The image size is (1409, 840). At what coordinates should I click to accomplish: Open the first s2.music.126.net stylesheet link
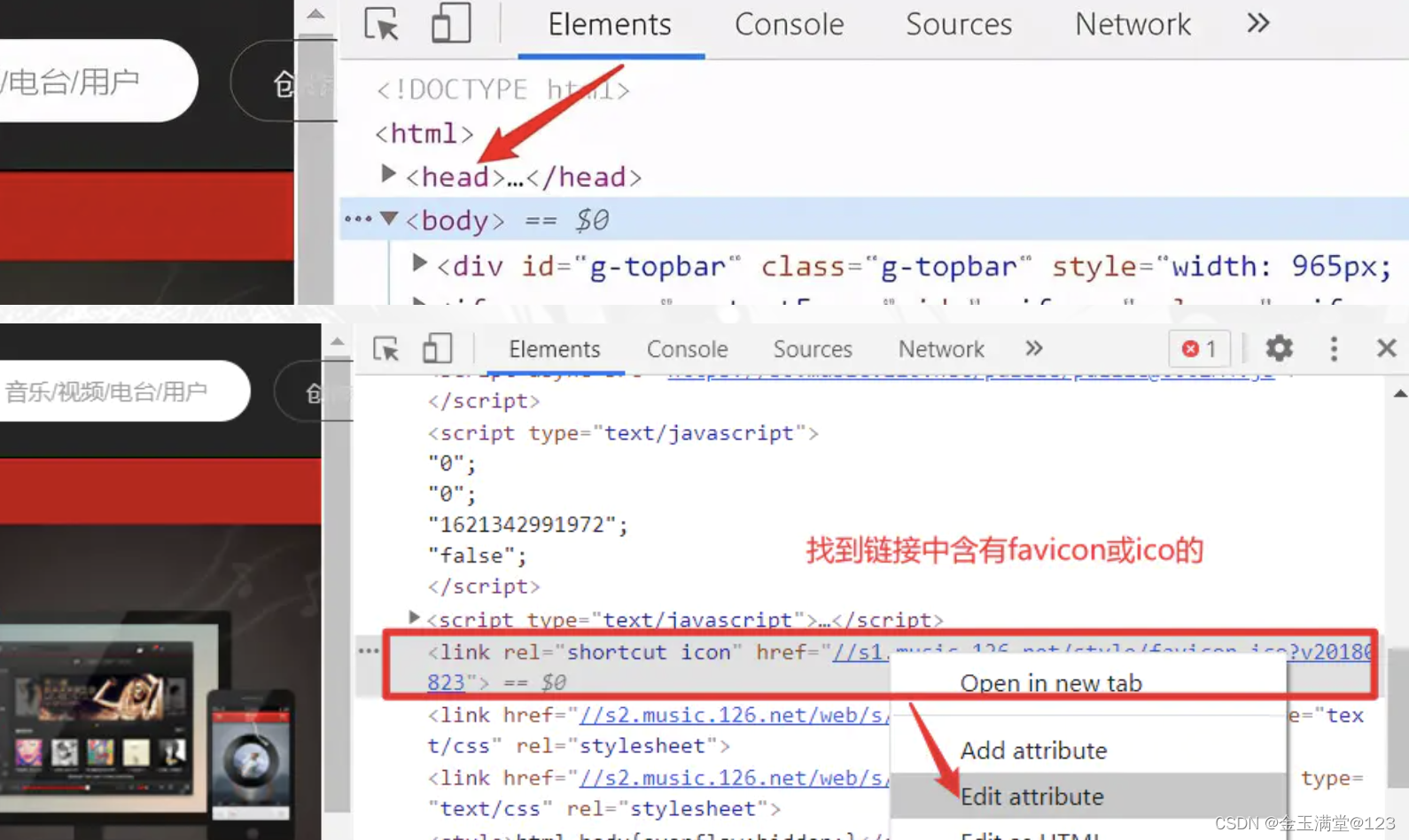click(x=732, y=715)
